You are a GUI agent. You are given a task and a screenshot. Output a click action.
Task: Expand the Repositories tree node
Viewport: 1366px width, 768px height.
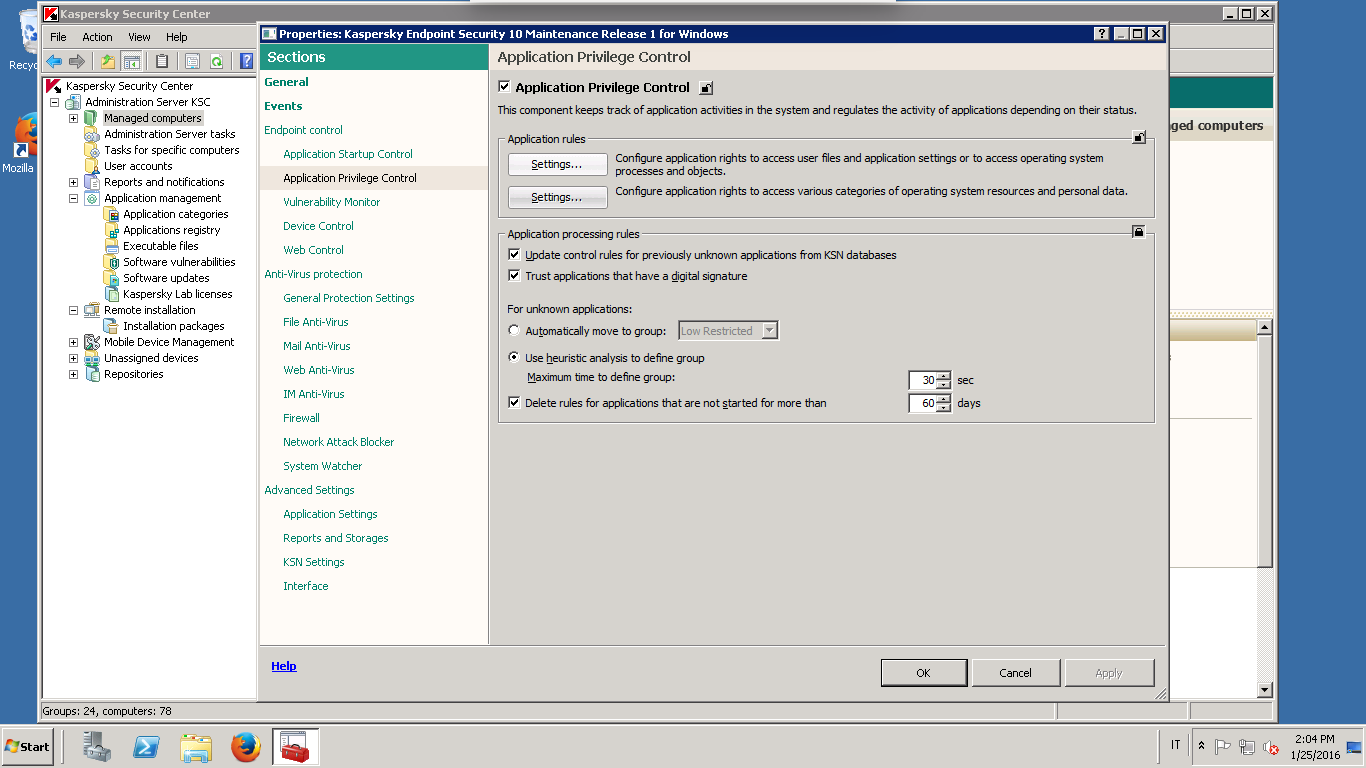73,374
